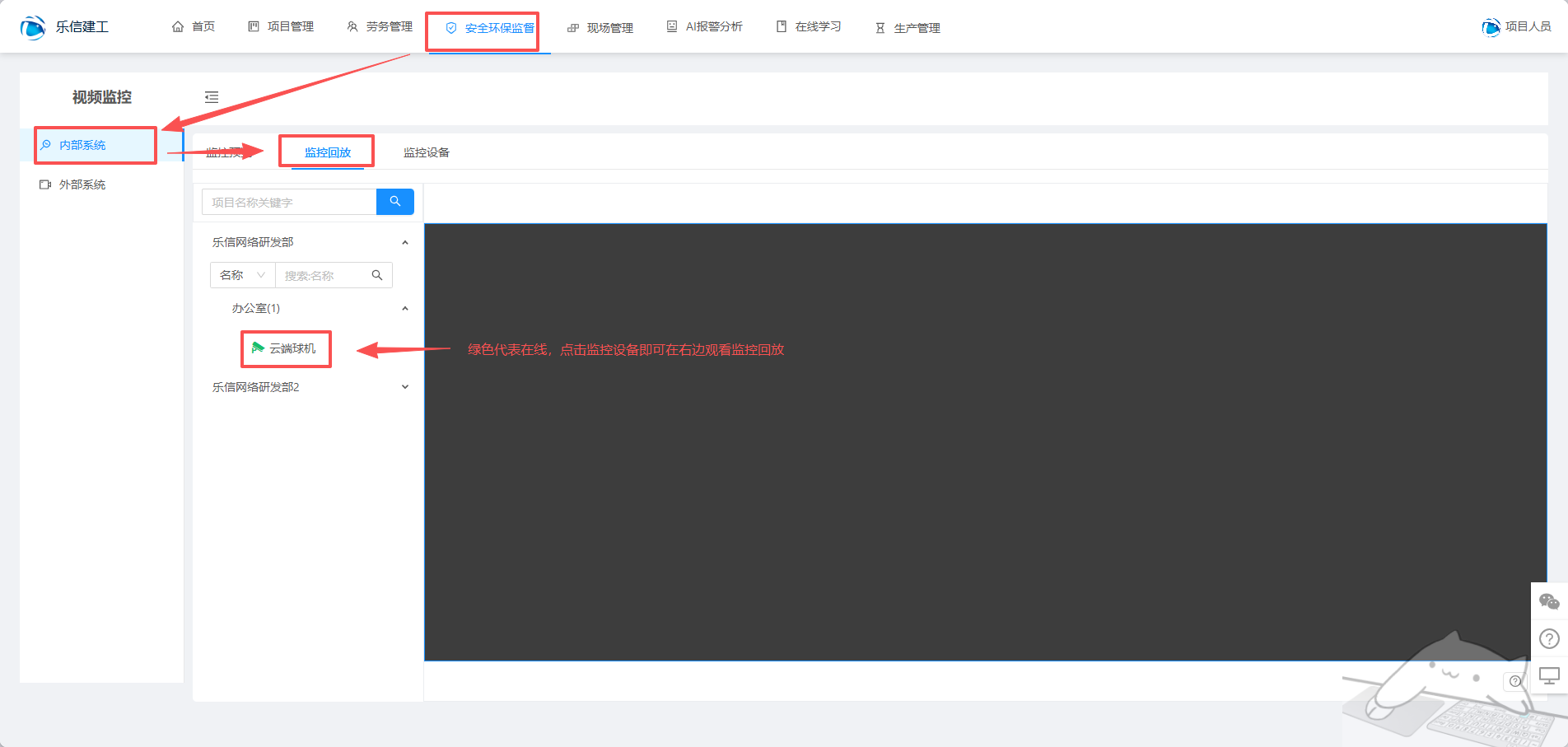1568x747 pixels.
Task: Open 在线学习 from the top menu
Action: coord(809,27)
